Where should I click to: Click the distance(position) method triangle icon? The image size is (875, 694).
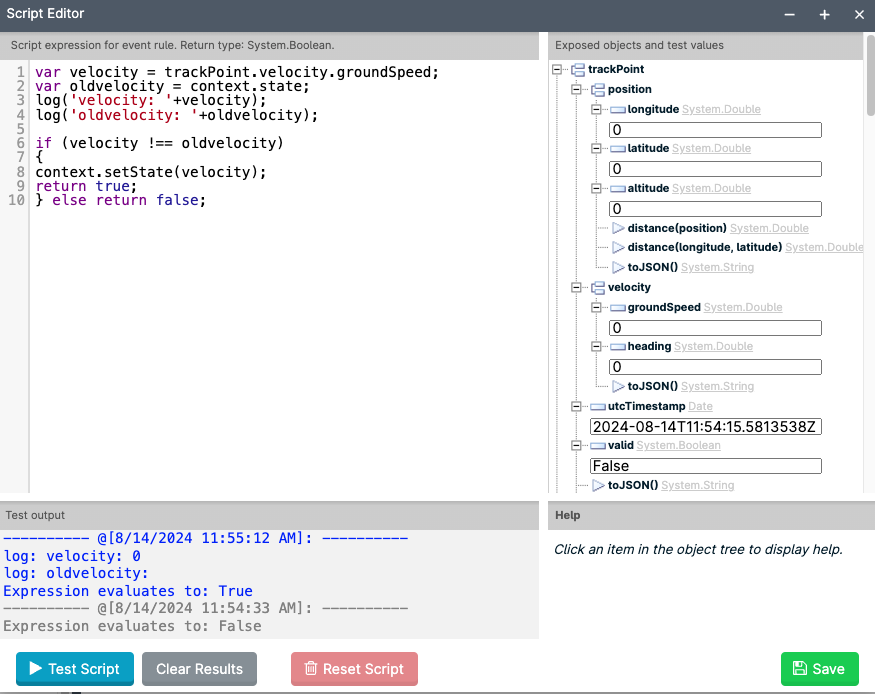[x=618, y=228]
